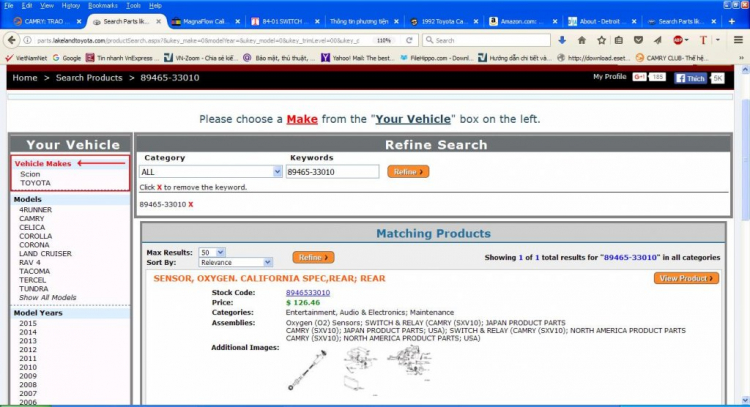Screen dimensions: 750x407
Task: Bookmark this page with the star icon
Action: coord(601,40)
